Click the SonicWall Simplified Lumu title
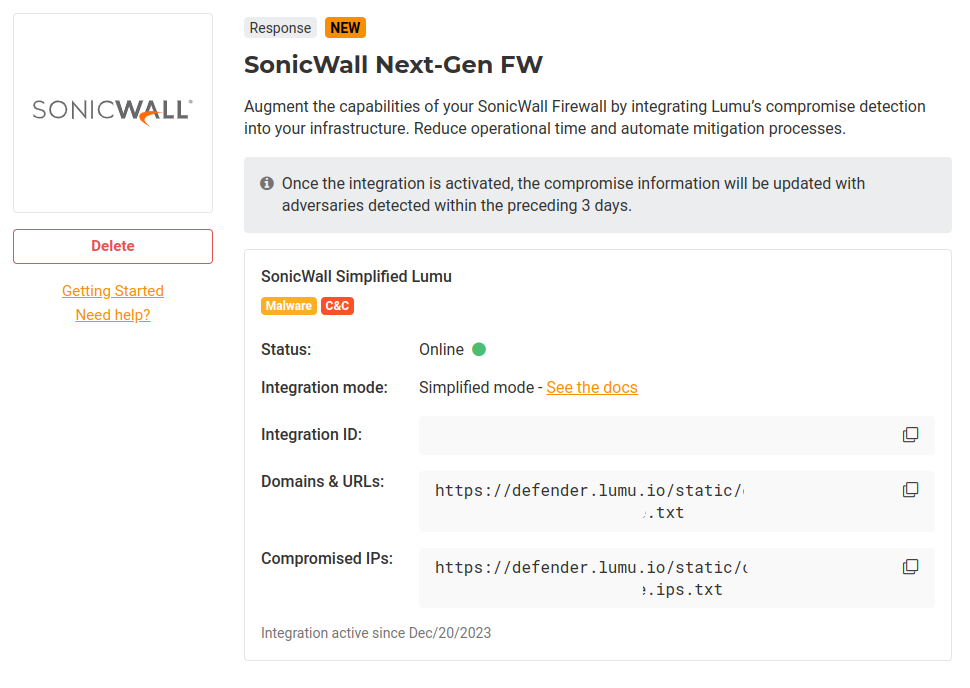The width and height of the screenshot is (970, 688). (x=356, y=277)
